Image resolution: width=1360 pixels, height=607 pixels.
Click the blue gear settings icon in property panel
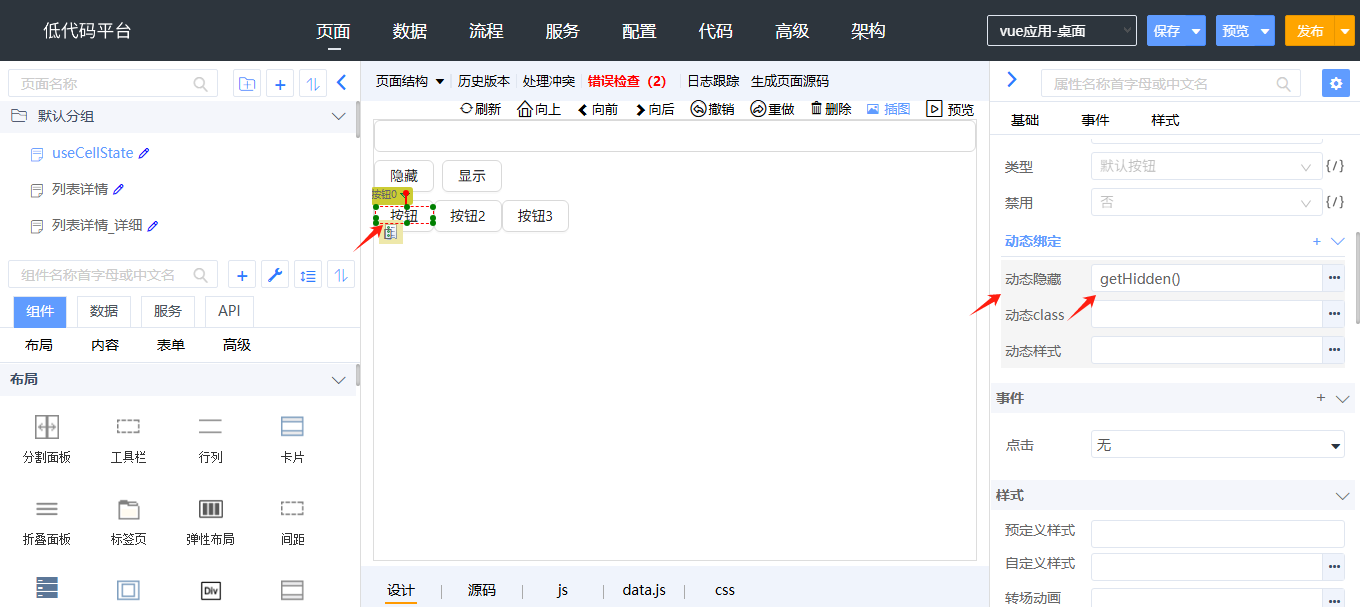point(1335,83)
